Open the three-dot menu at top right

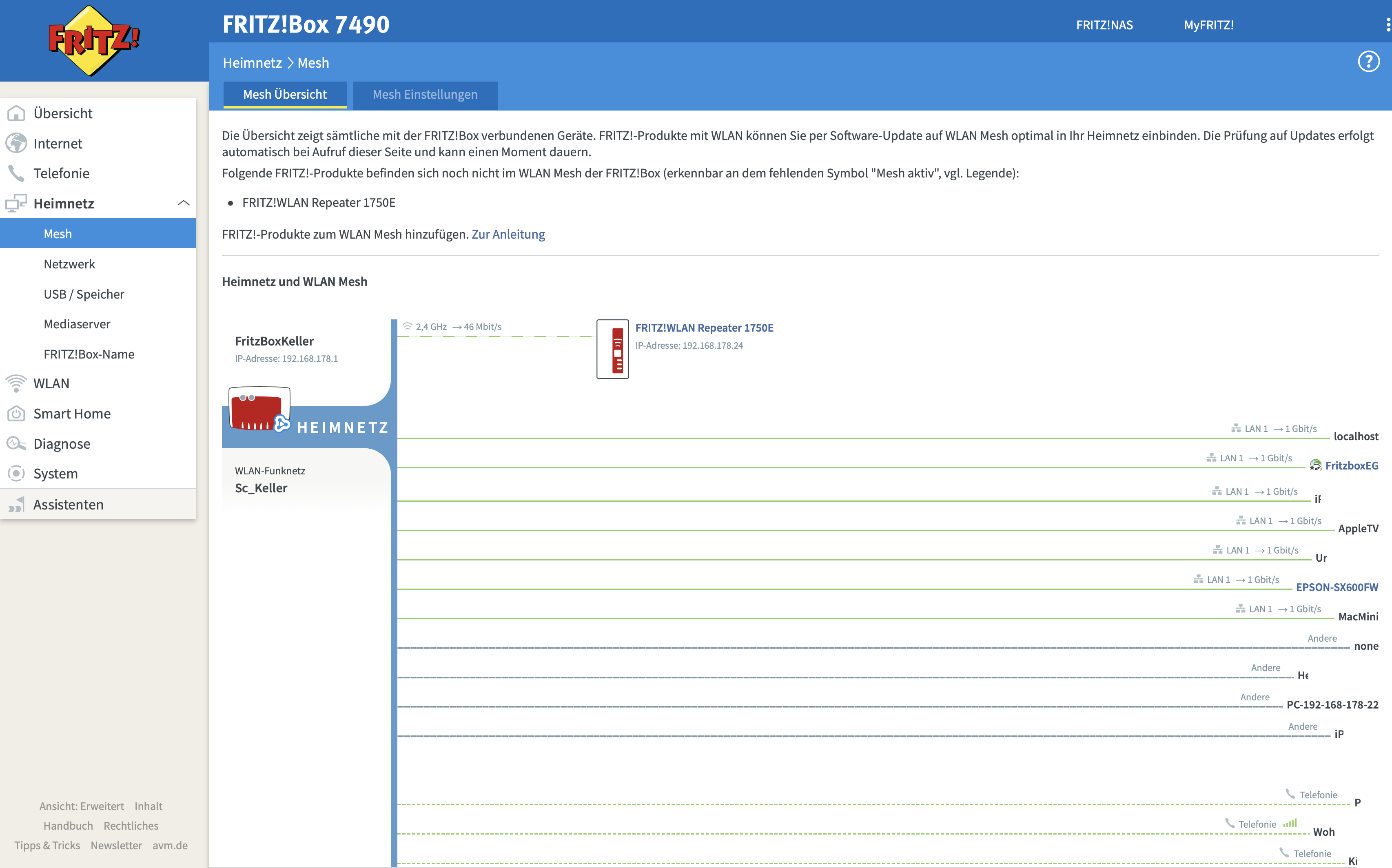point(1388,25)
